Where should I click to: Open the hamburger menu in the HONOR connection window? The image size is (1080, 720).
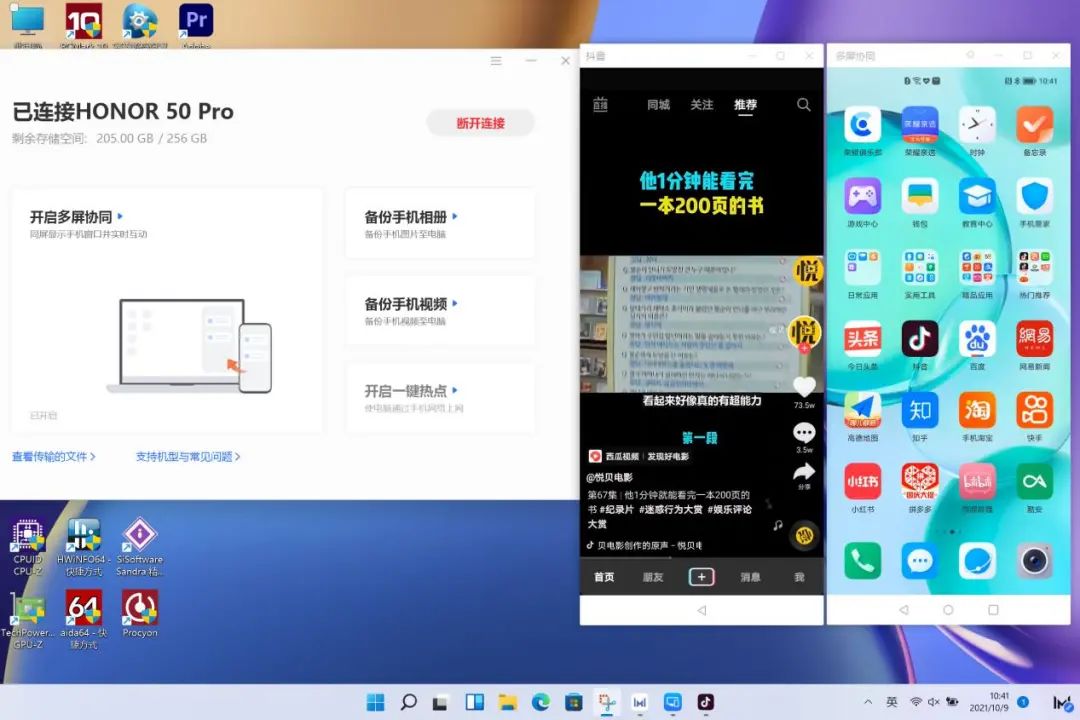[496, 61]
